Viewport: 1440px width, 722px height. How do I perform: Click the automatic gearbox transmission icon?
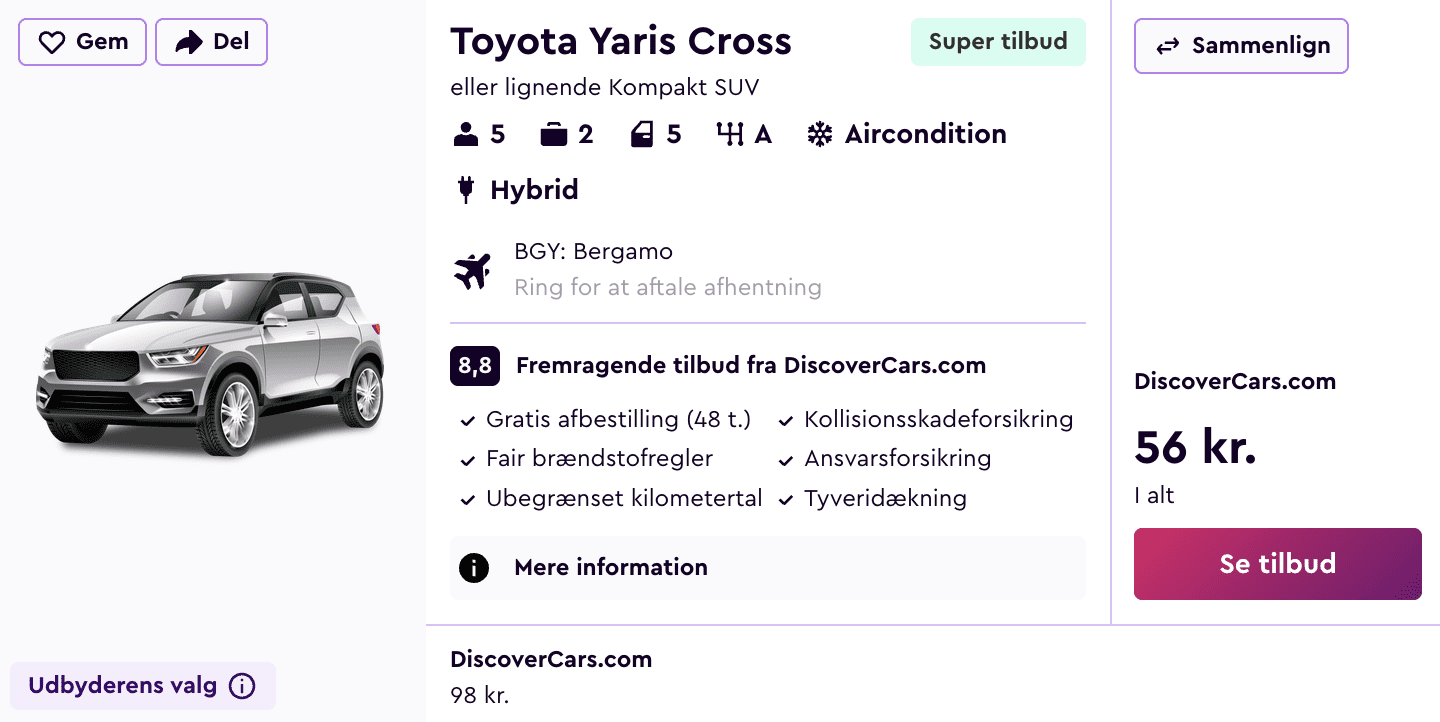tap(731, 135)
